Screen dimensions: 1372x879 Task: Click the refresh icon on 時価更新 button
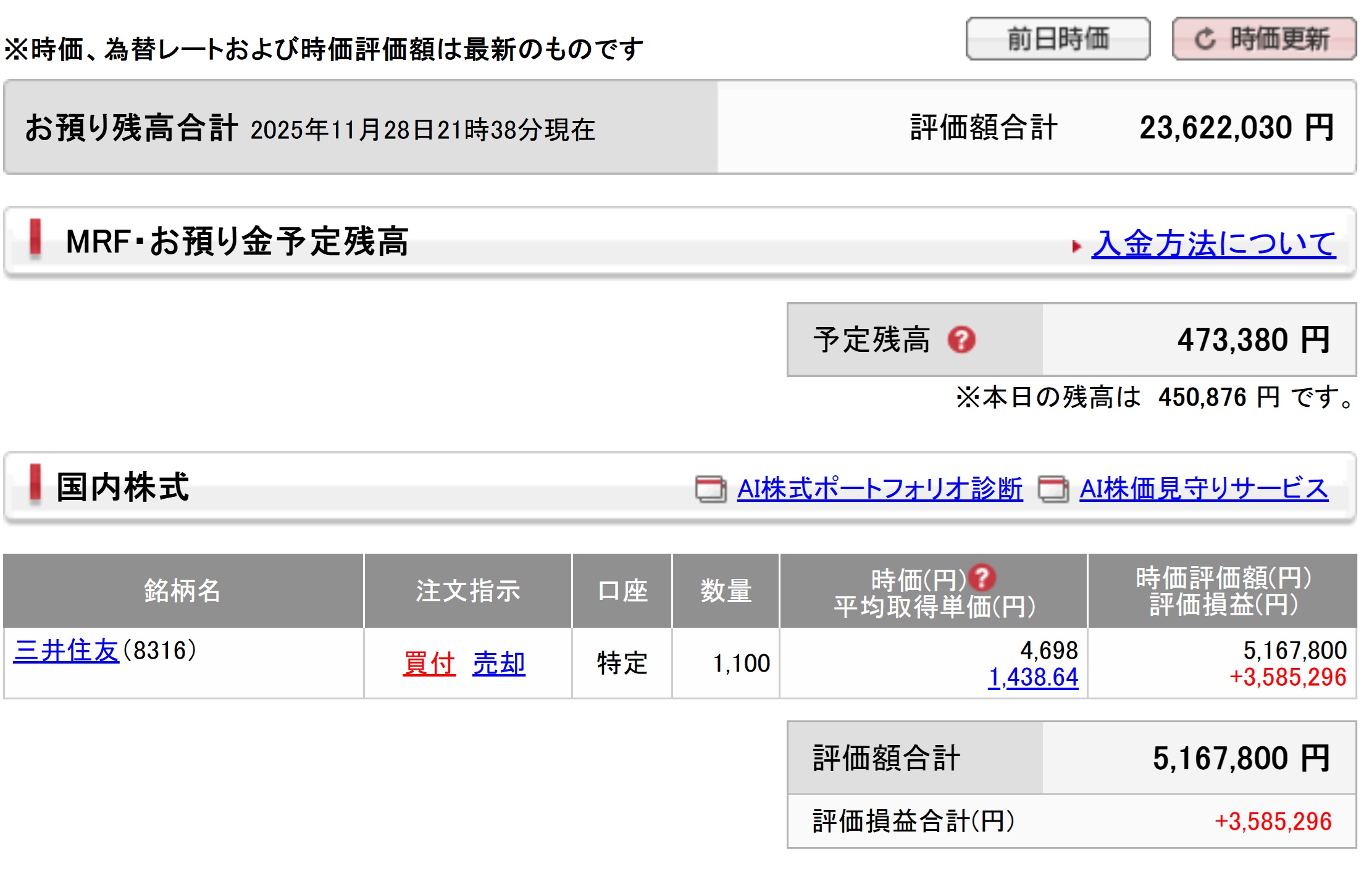[1205, 40]
